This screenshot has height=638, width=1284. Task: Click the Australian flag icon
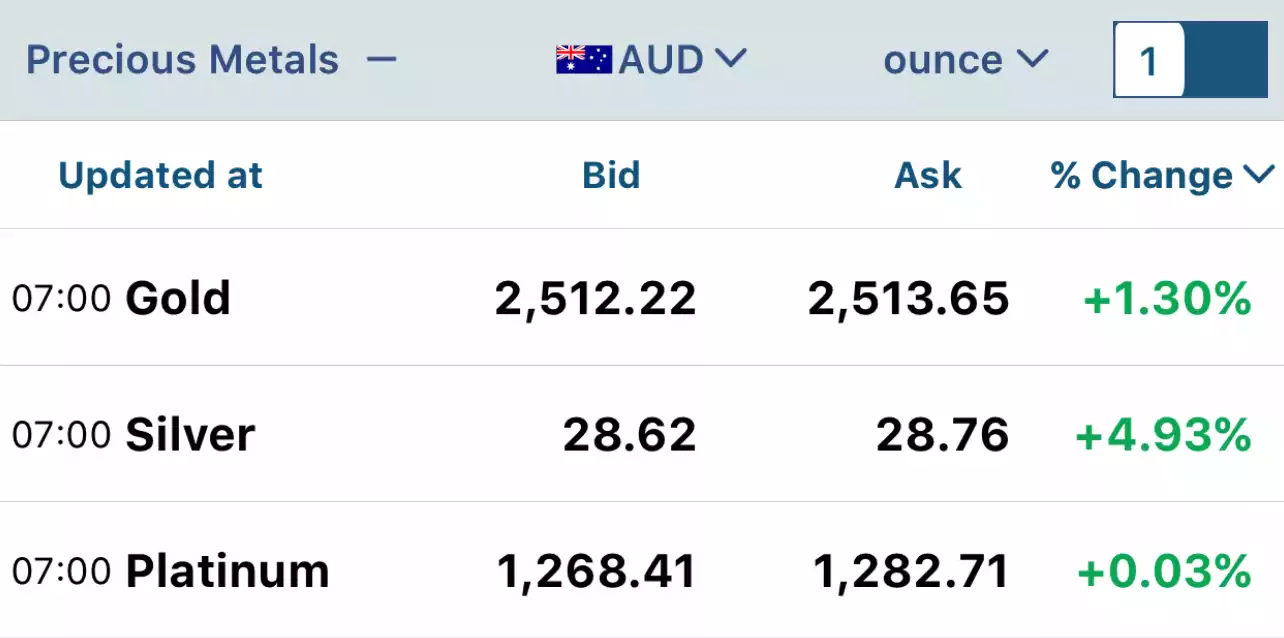584,60
